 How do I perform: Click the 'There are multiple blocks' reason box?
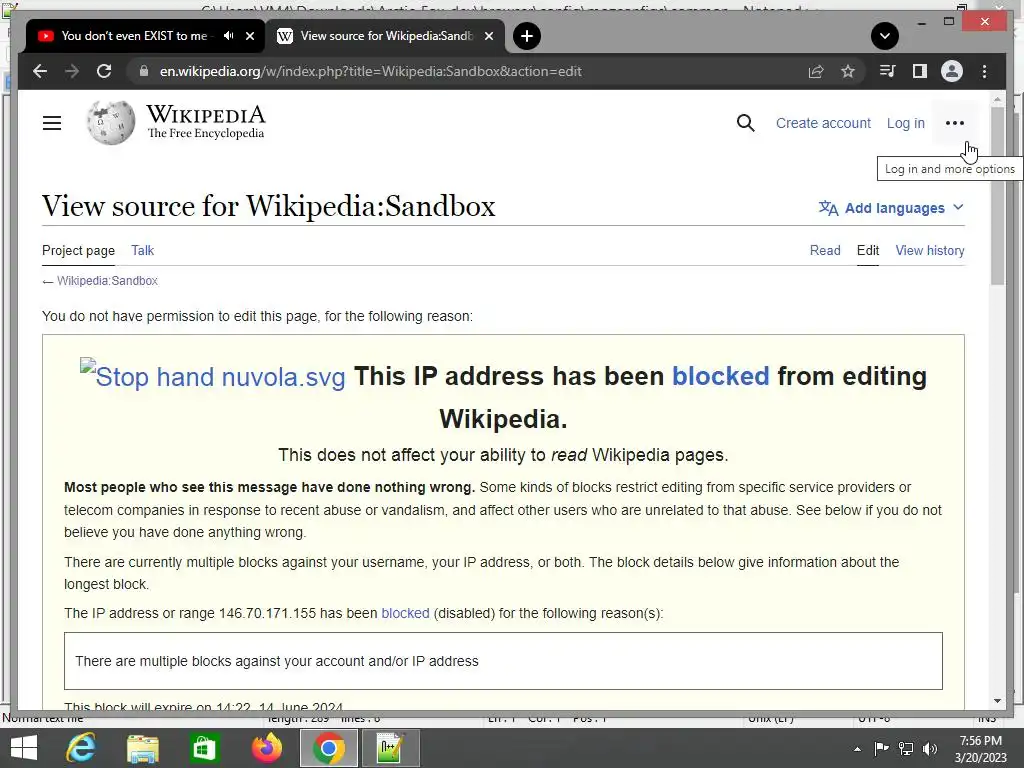tap(503, 660)
